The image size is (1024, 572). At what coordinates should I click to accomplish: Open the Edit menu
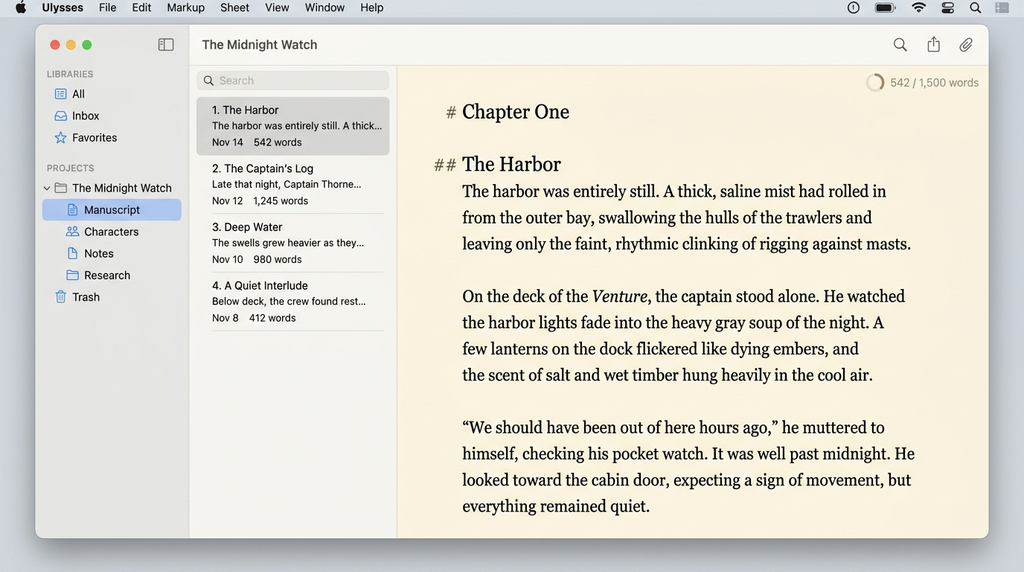[x=141, y=8]
